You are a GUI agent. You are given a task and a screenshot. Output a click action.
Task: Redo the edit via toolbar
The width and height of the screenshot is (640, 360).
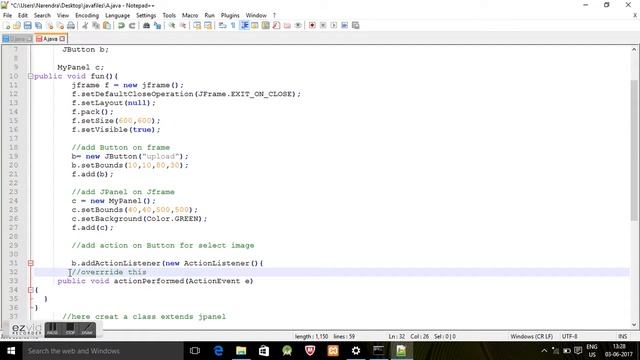tap(132, 25)
